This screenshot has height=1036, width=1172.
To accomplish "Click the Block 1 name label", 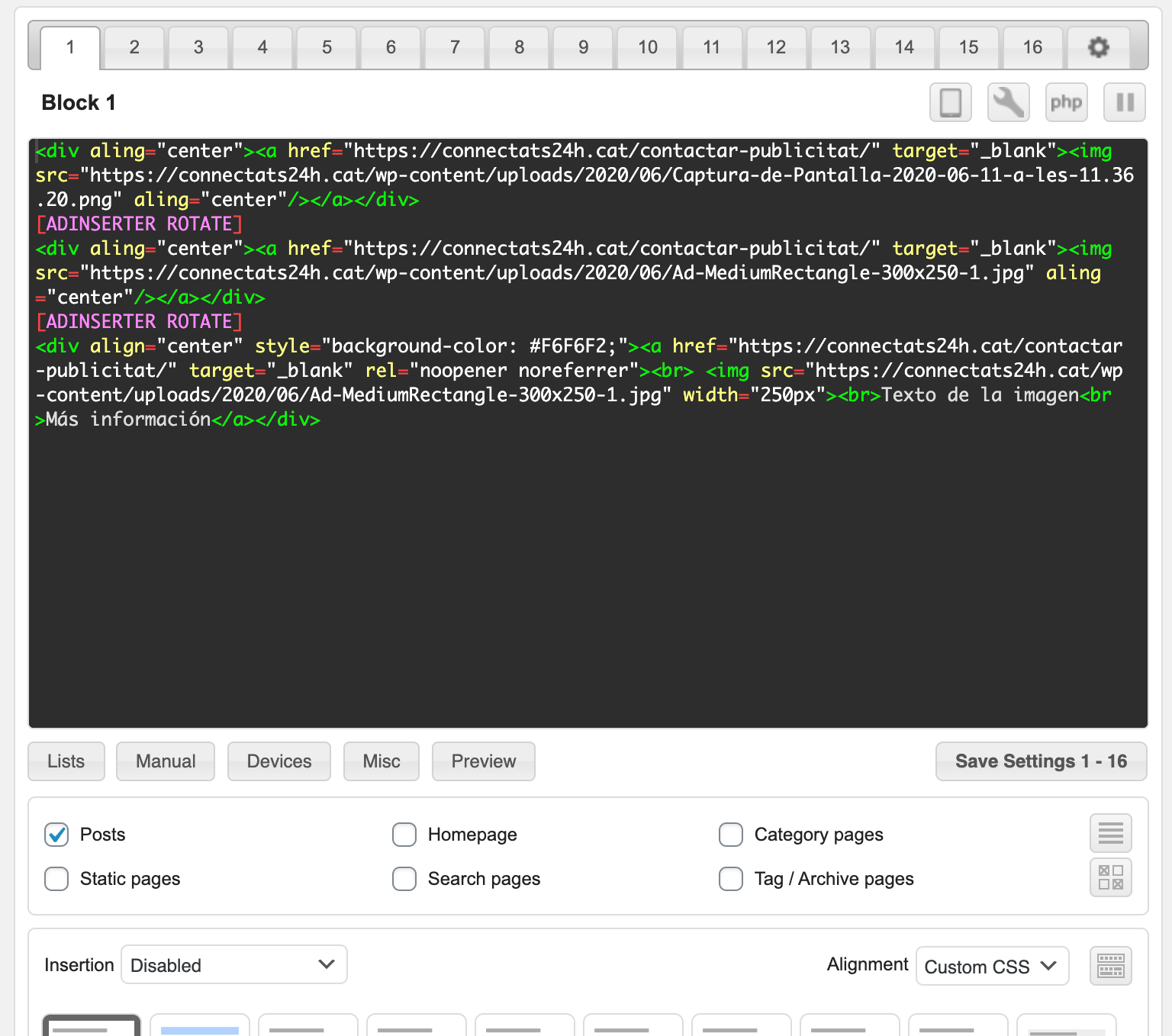I will (x=79, y=102).
